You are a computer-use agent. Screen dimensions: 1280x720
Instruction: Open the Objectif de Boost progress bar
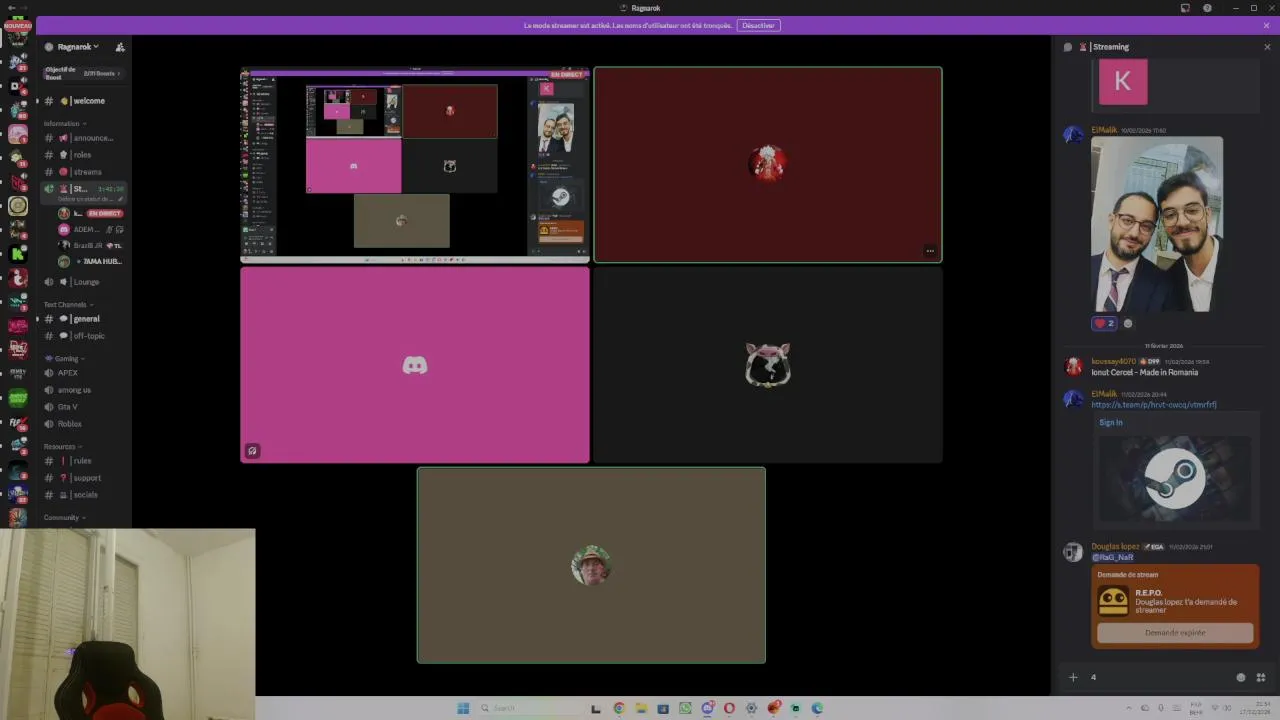point(84,73)
